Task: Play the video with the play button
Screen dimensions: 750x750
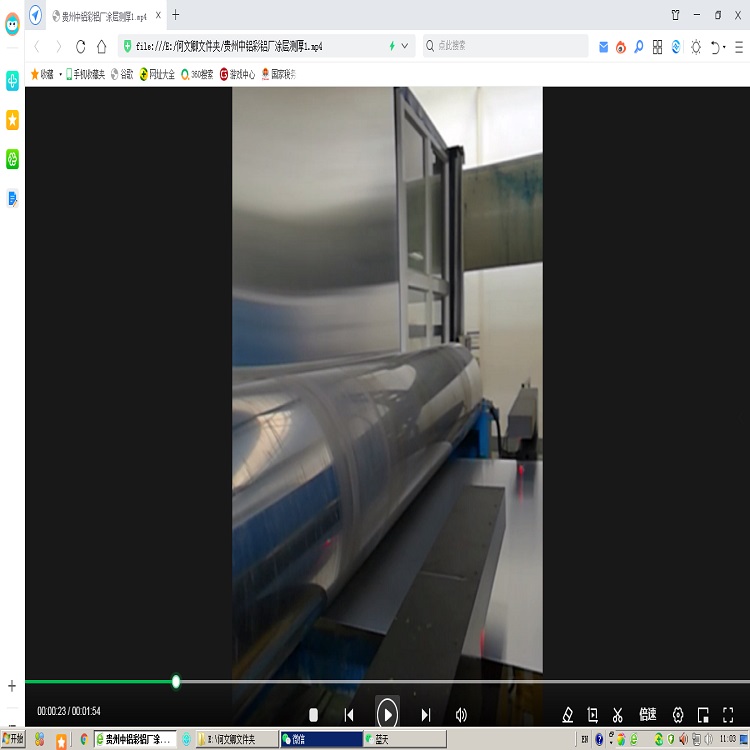Action: tap(387, 714)
